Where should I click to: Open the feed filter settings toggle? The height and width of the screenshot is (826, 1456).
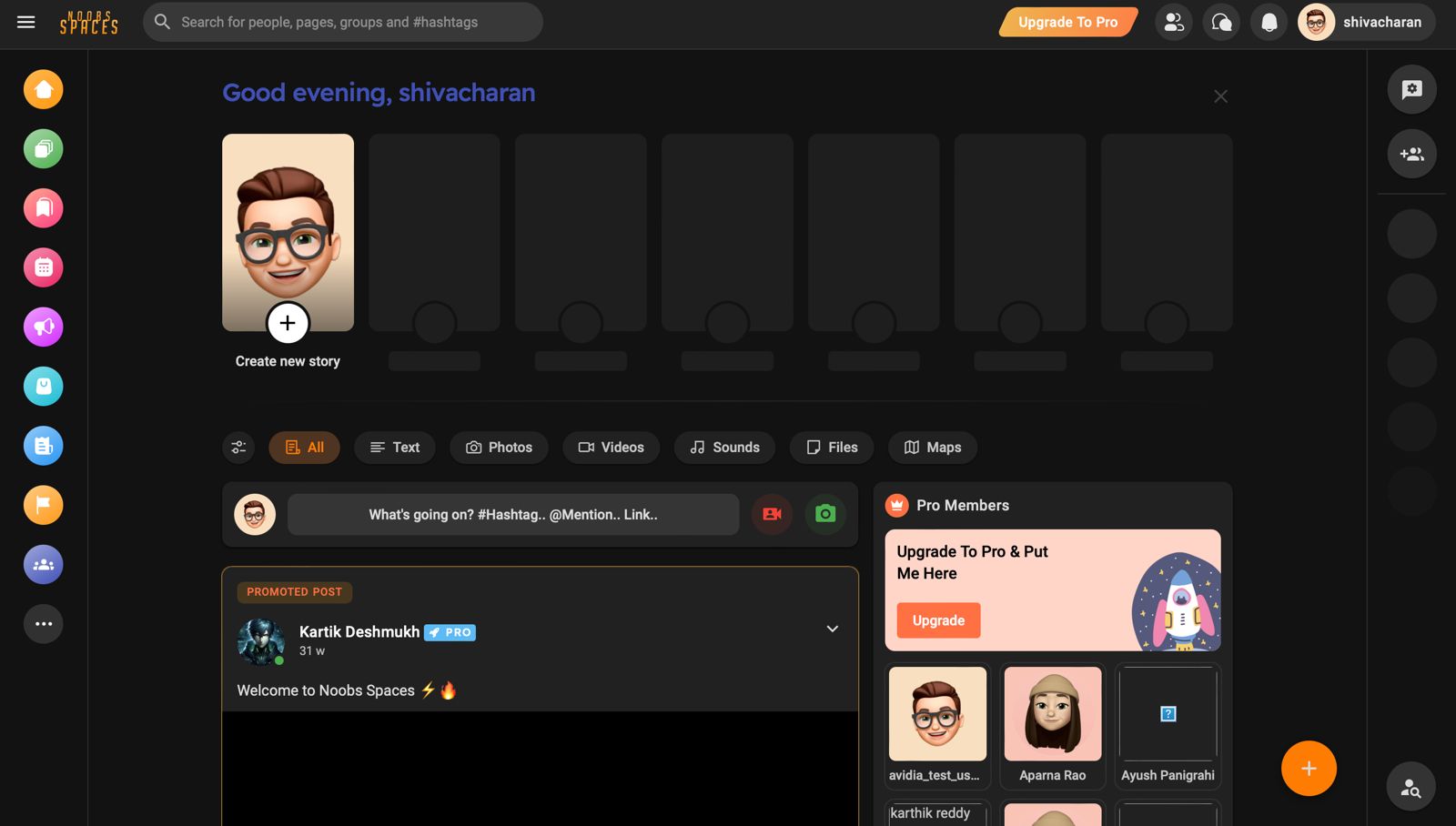(238, 448)
